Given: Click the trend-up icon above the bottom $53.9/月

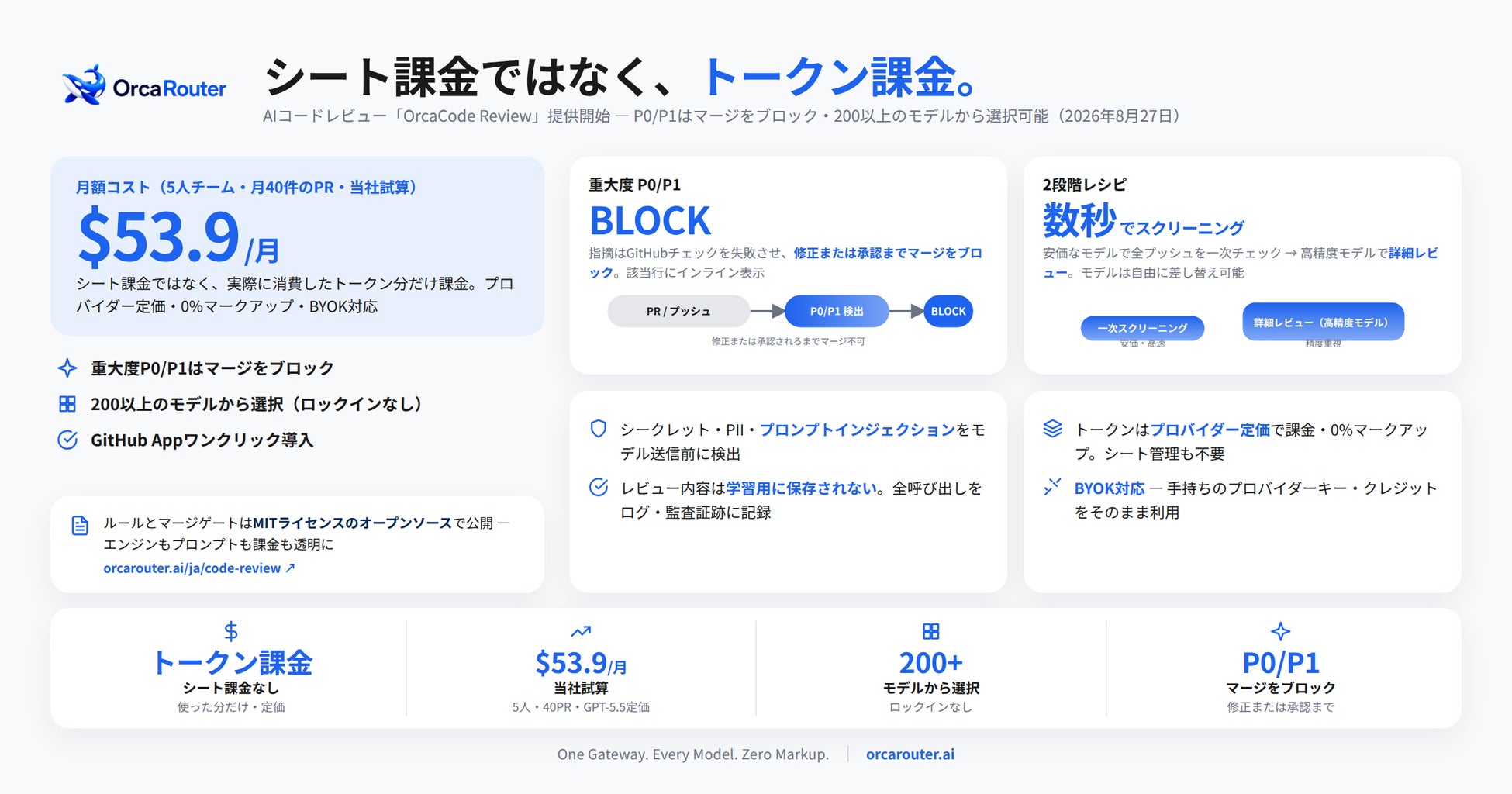Looking at the screenshot, I should click(x=581, y=631).
